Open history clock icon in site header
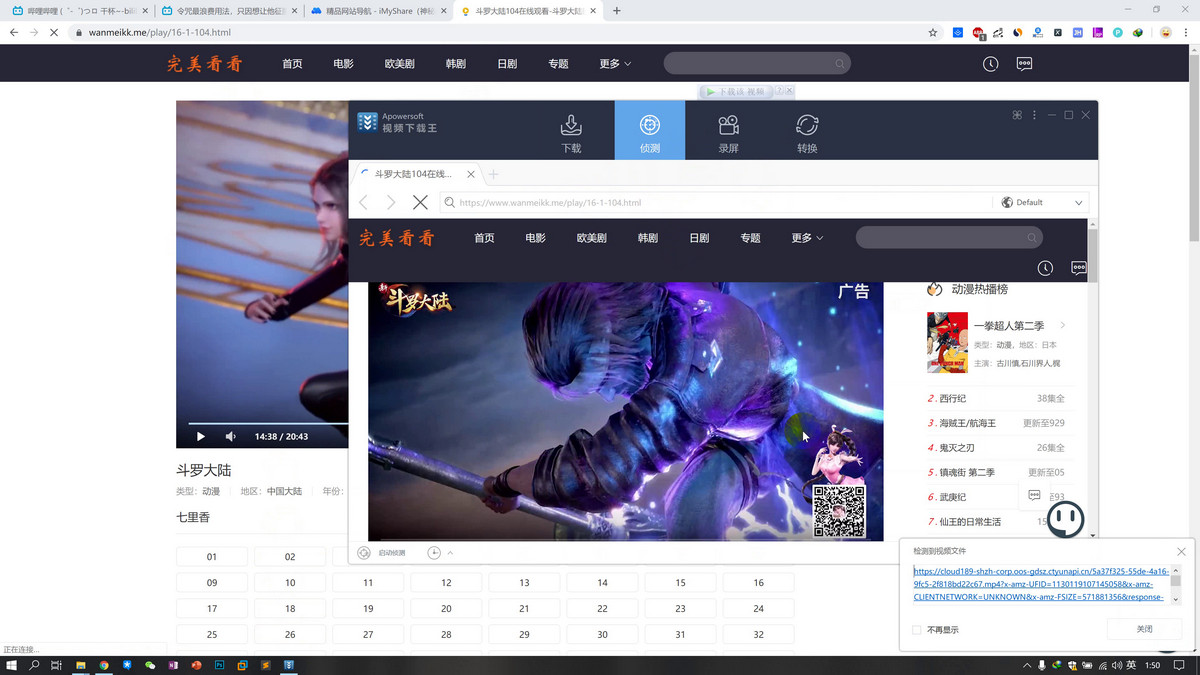This screenshot has width=1200, height=675. [x=990, y=64]
